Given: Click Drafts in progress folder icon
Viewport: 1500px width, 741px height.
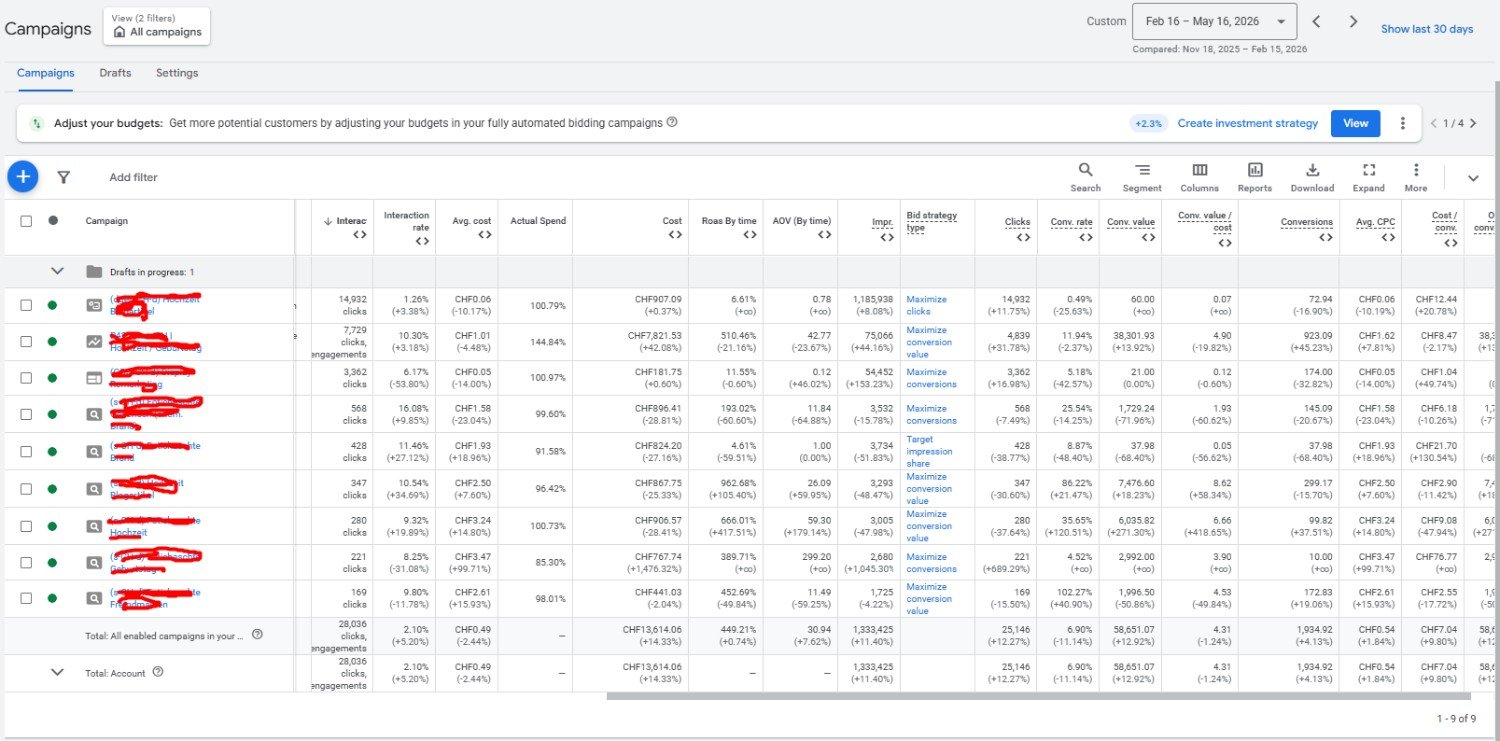Looking at the screenshot, I should (x=94, y=272).
